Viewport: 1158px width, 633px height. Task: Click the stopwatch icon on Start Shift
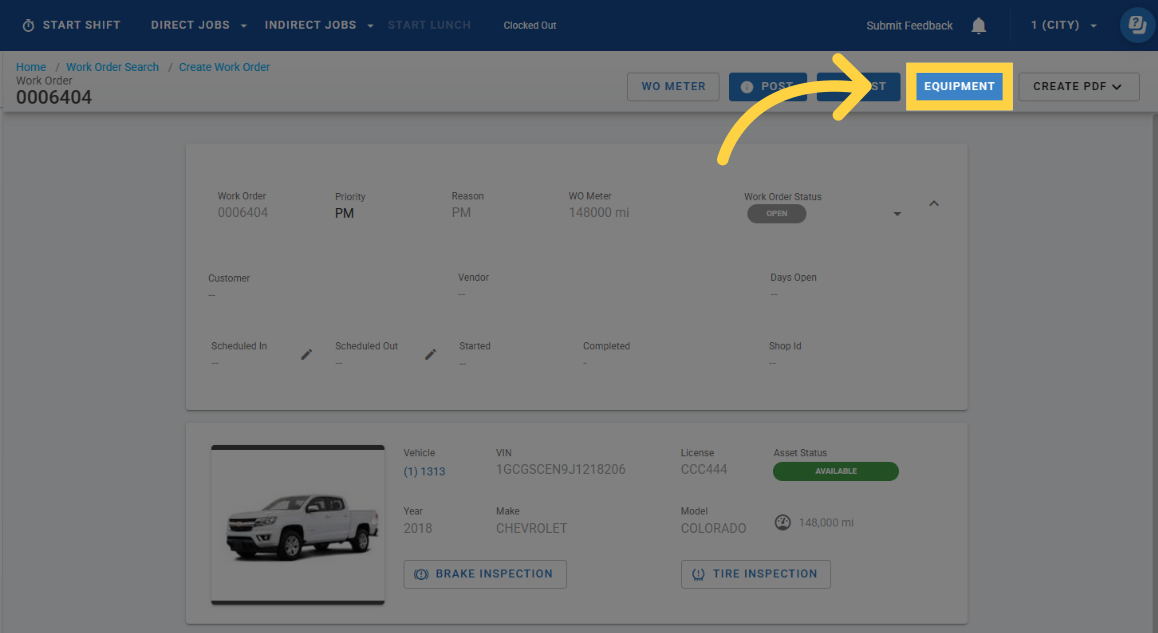[28, 25]
